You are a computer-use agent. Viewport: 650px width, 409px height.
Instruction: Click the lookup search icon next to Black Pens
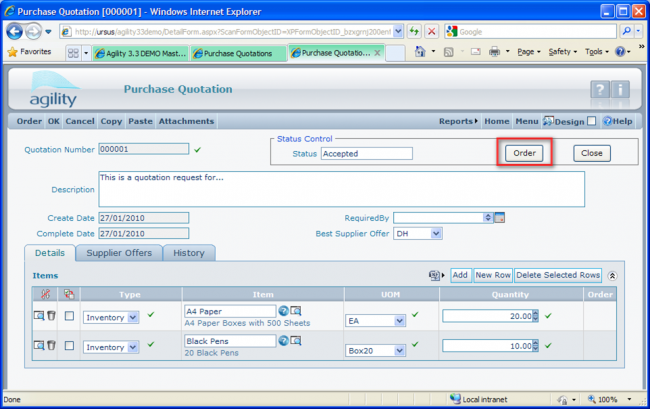click(296, 341)
